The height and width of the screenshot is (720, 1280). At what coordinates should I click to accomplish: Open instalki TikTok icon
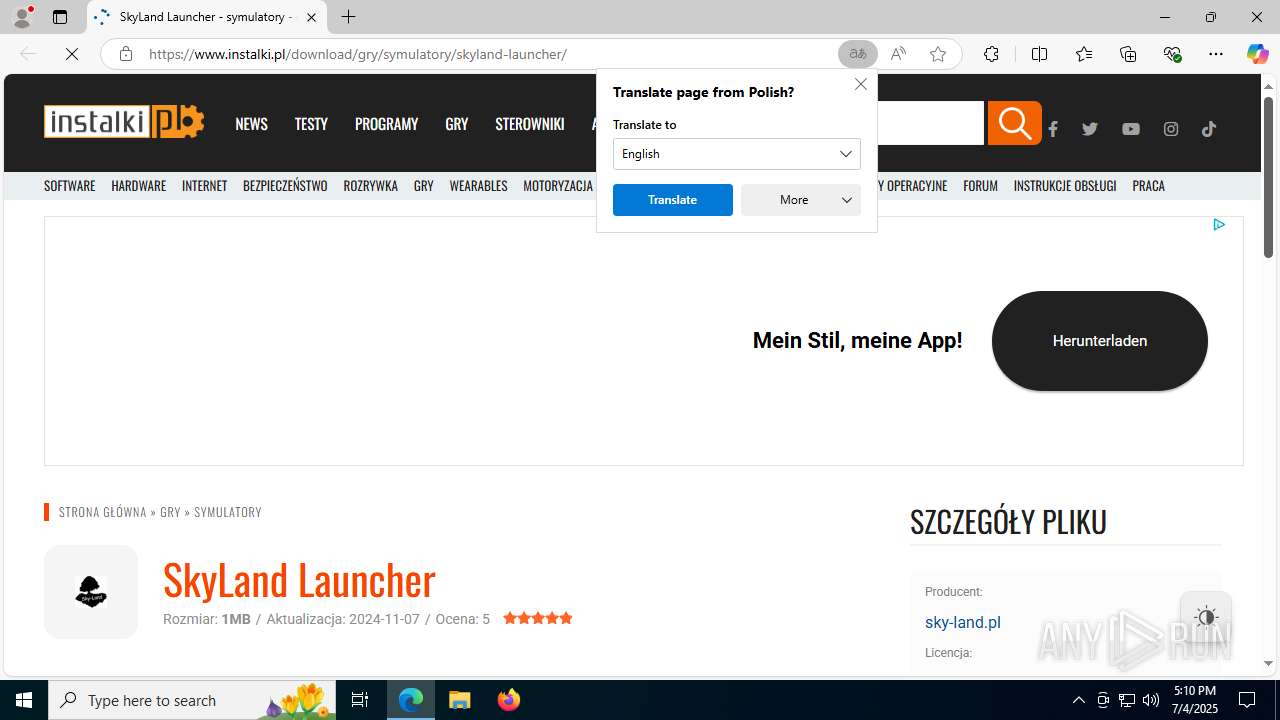pyautogui.click(x=1209, y=129)
